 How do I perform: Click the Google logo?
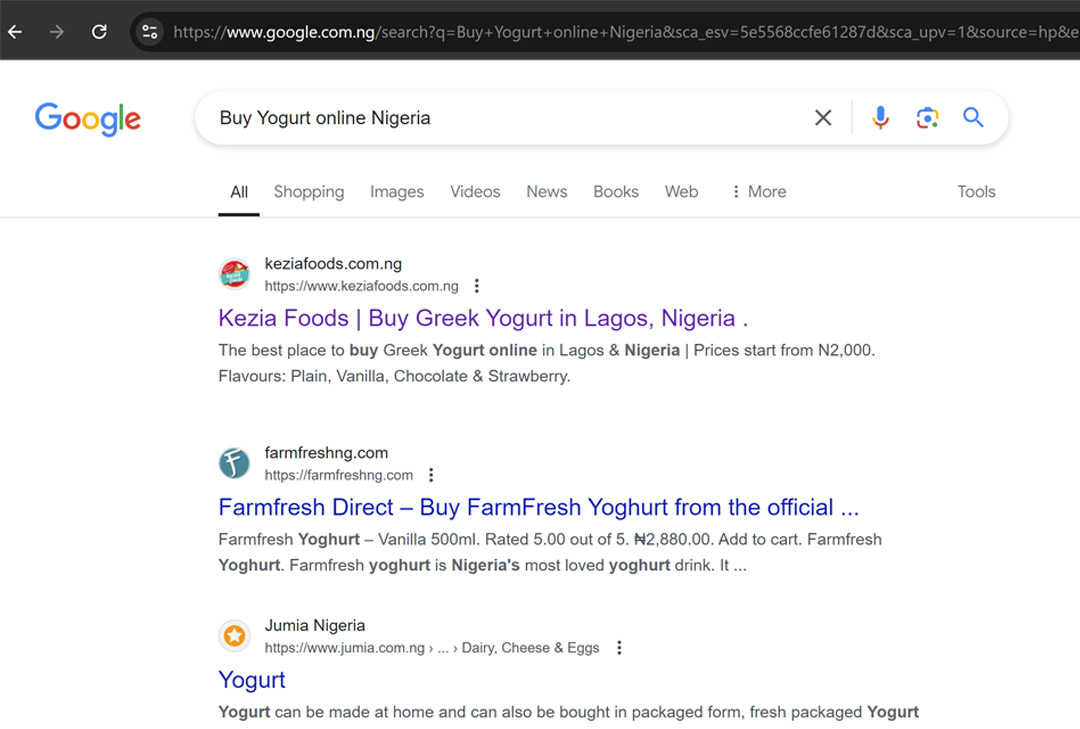click(88, 119)
